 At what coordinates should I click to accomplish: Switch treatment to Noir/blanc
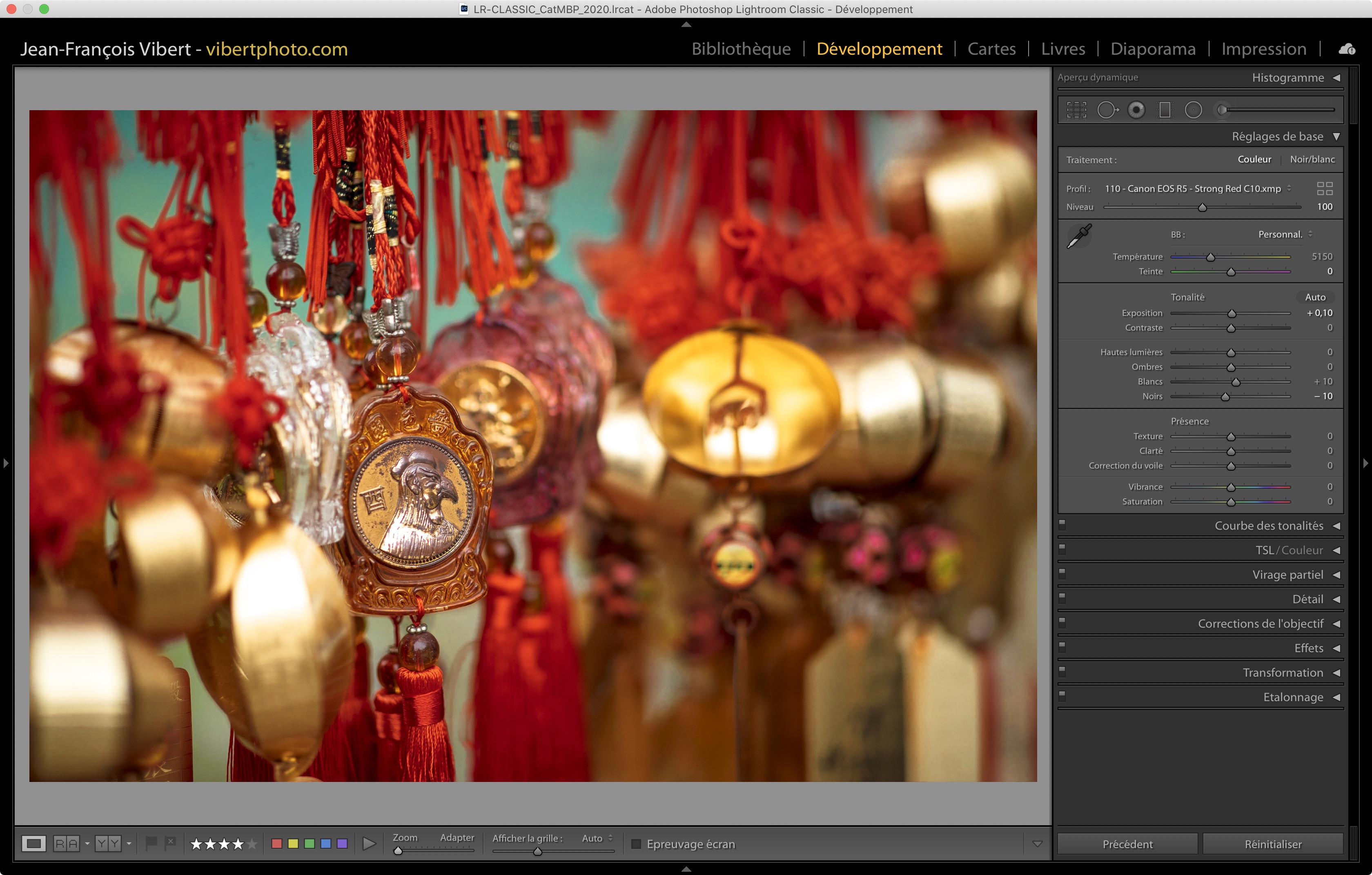coord(1312,160)
